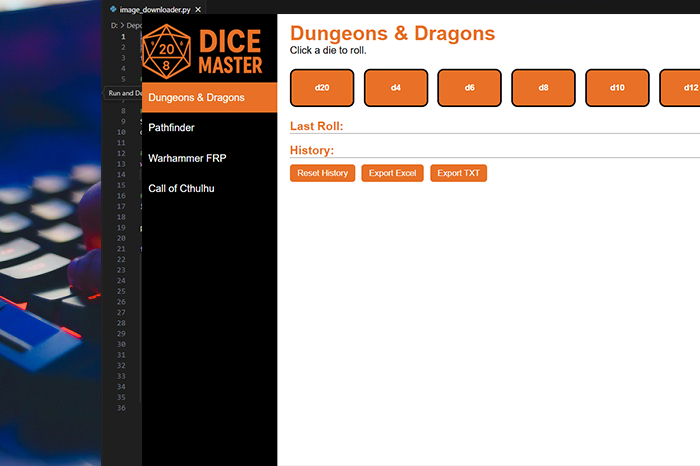The image size is (700, 466).
Task: Switch to image_downloader.py editor tab
Action: tap(155, 9)
